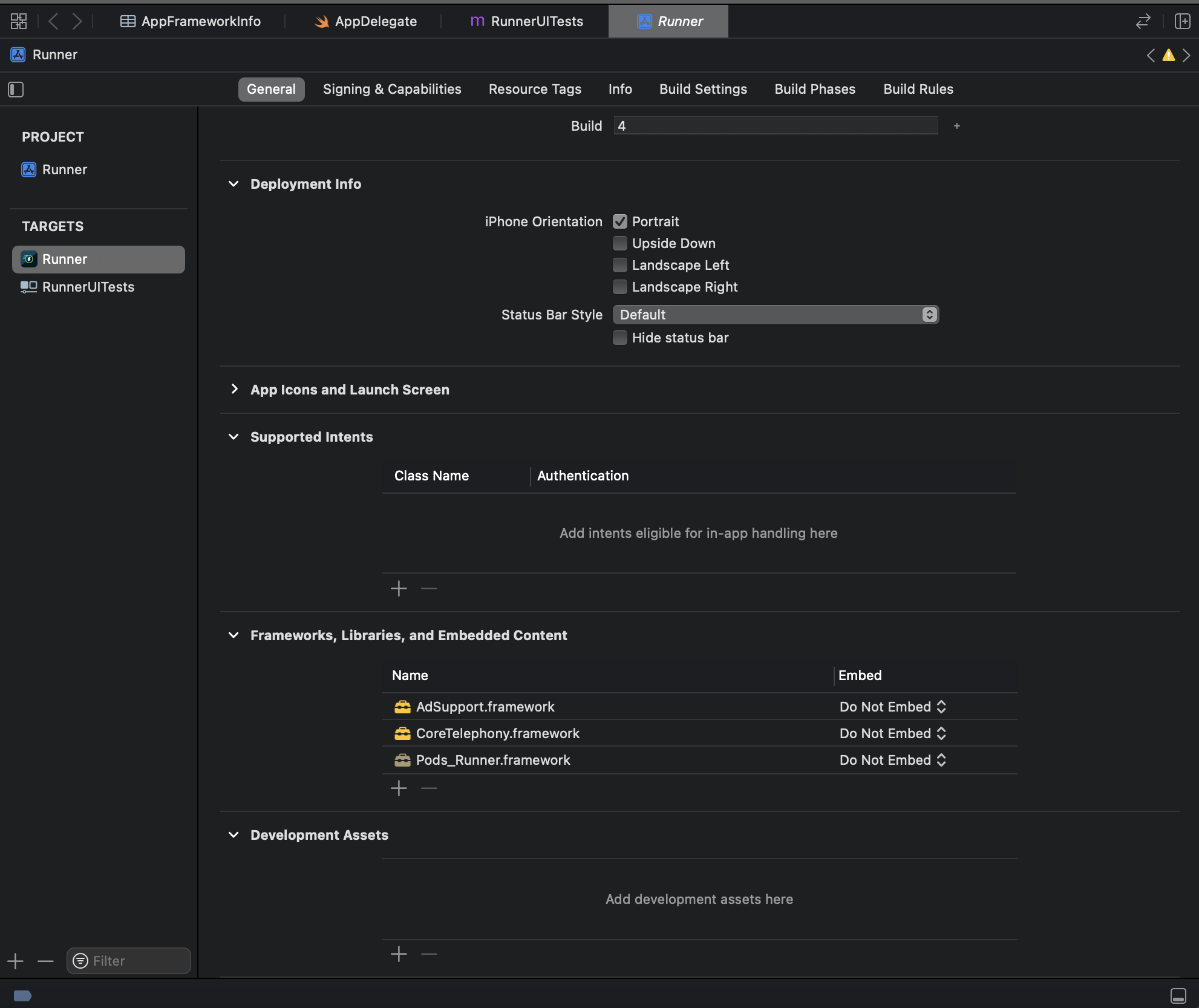This screenshot has height=1008, width=1199.
Task: Add a new editor pane
Action: coord(1183,21)
